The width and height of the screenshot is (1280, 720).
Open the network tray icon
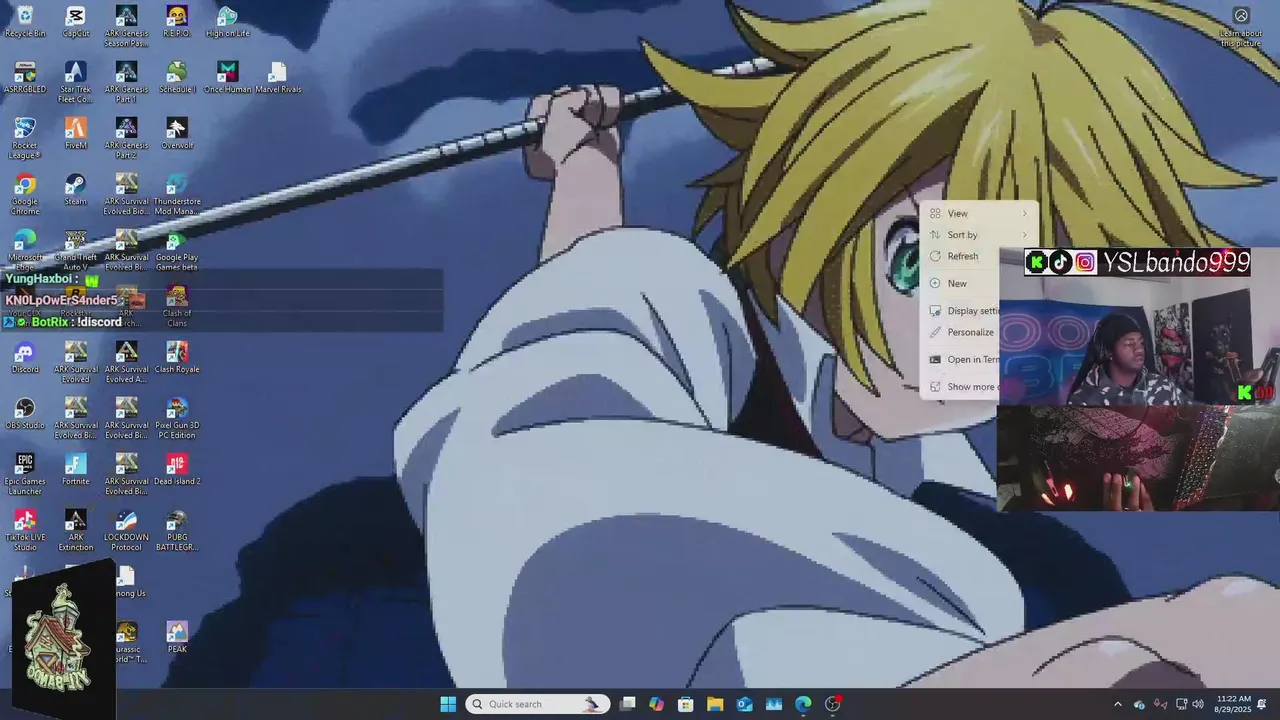pos(1181,704)
